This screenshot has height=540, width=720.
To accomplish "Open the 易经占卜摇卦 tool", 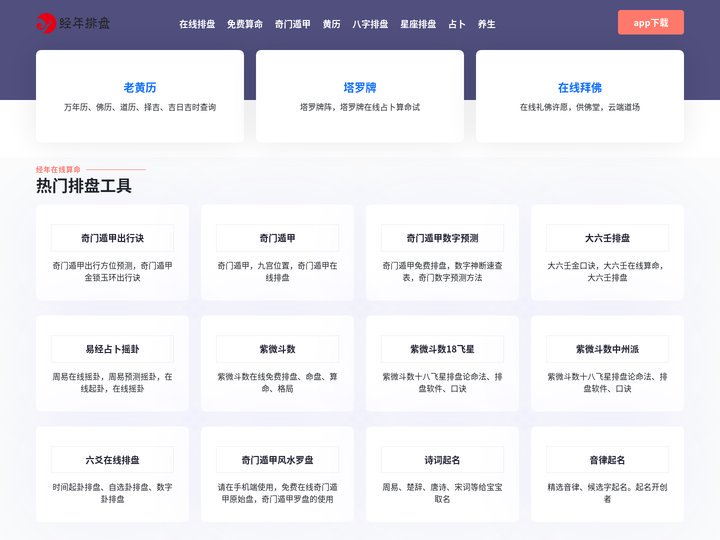I will pyautogui.click(x=112, y=349).
